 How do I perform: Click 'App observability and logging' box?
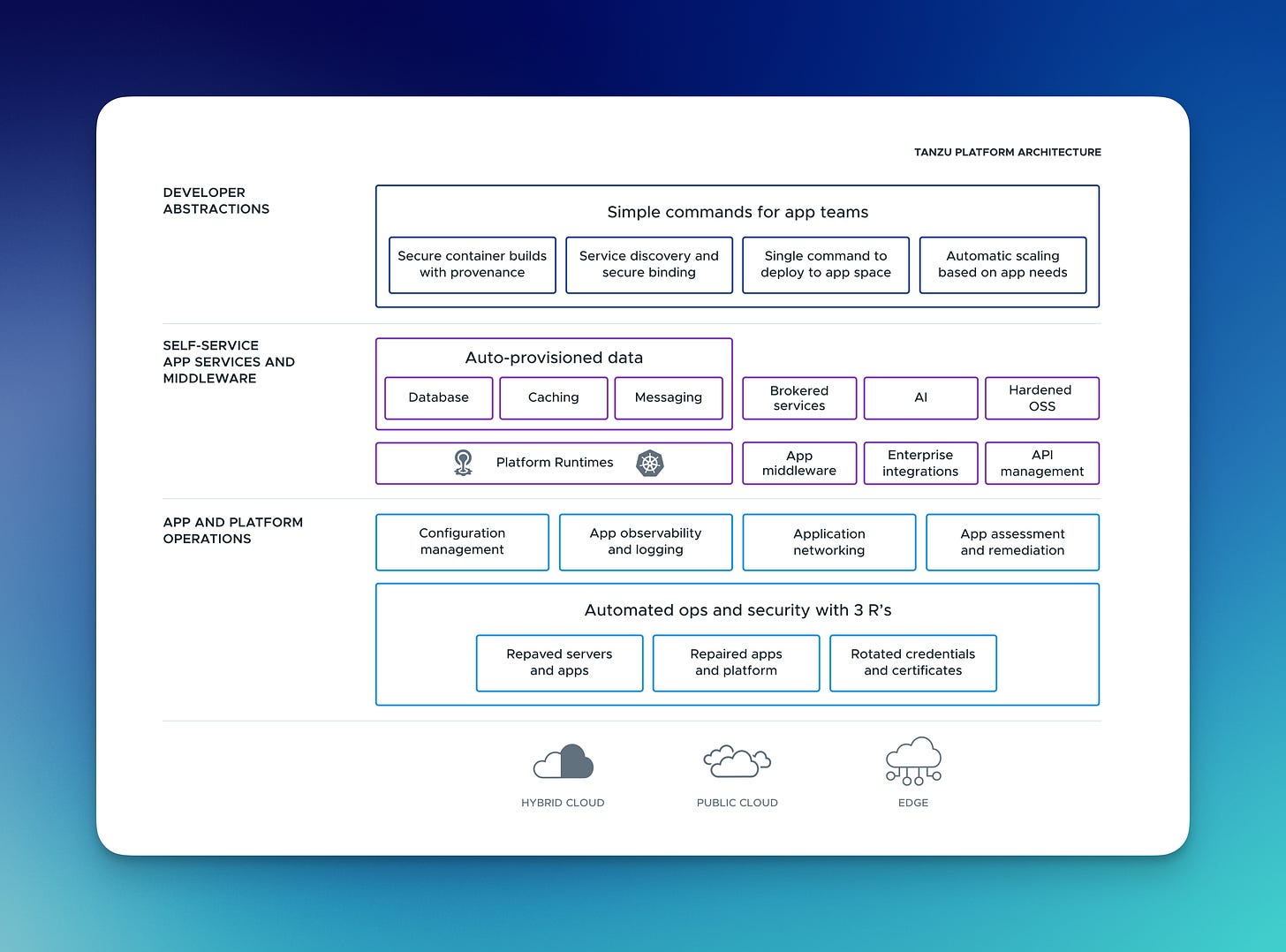coord(646,542)
